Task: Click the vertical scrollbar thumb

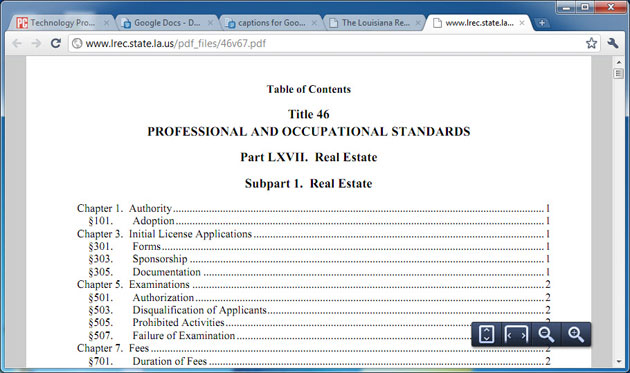Action: (x=619, y=74)
